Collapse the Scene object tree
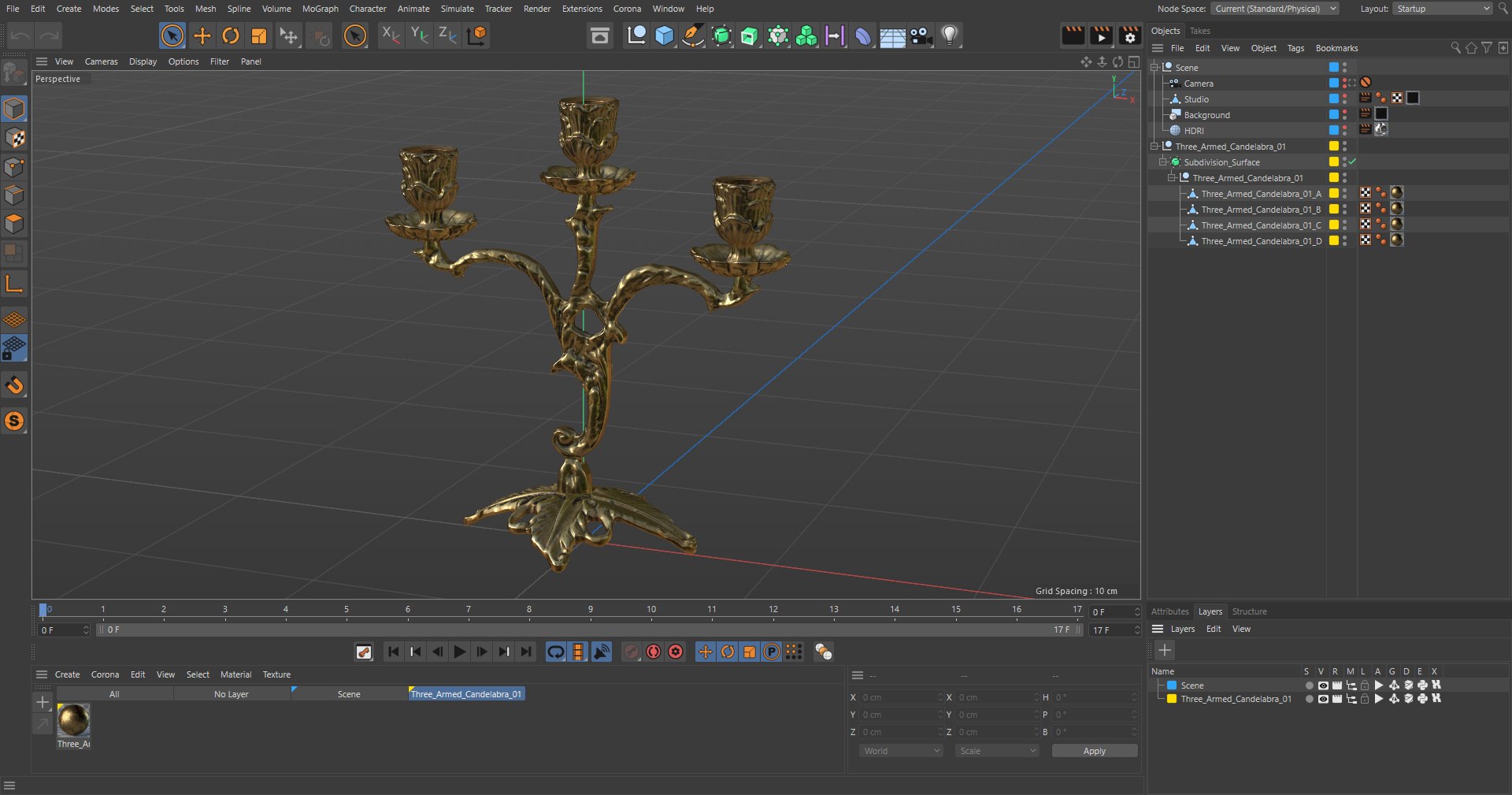The height and width of the screenshot is (795, 1512). (x=1154, y=68)
